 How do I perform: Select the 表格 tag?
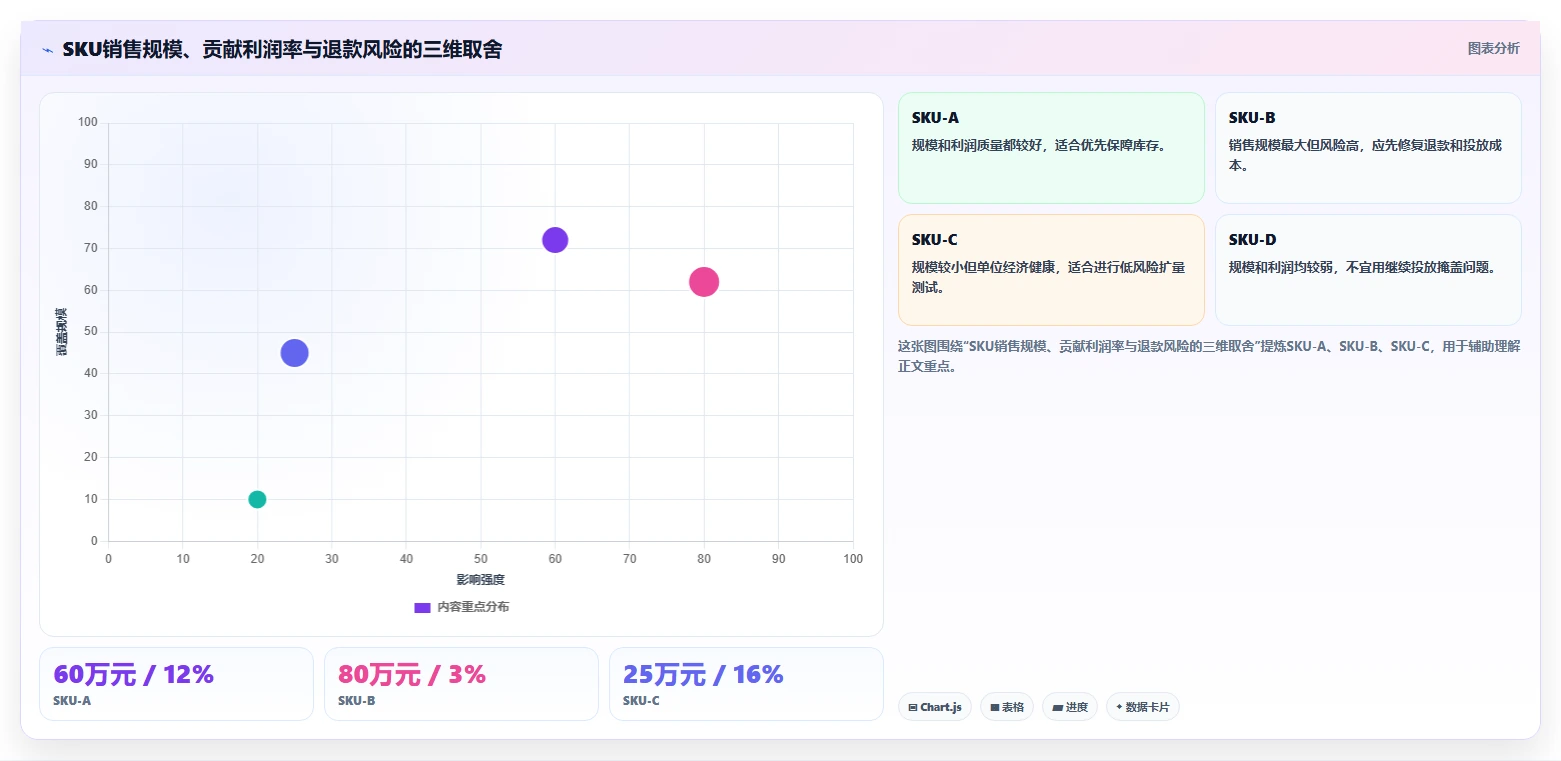tap(1007, 707)
